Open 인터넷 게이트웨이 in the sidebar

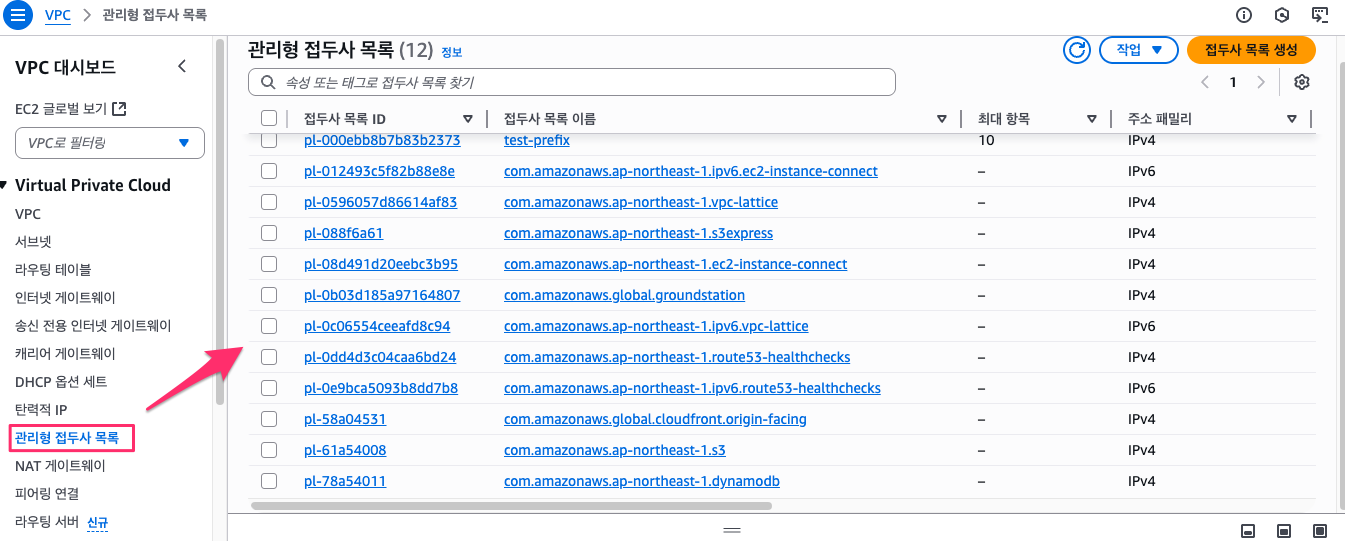click(x=66, y=298)
